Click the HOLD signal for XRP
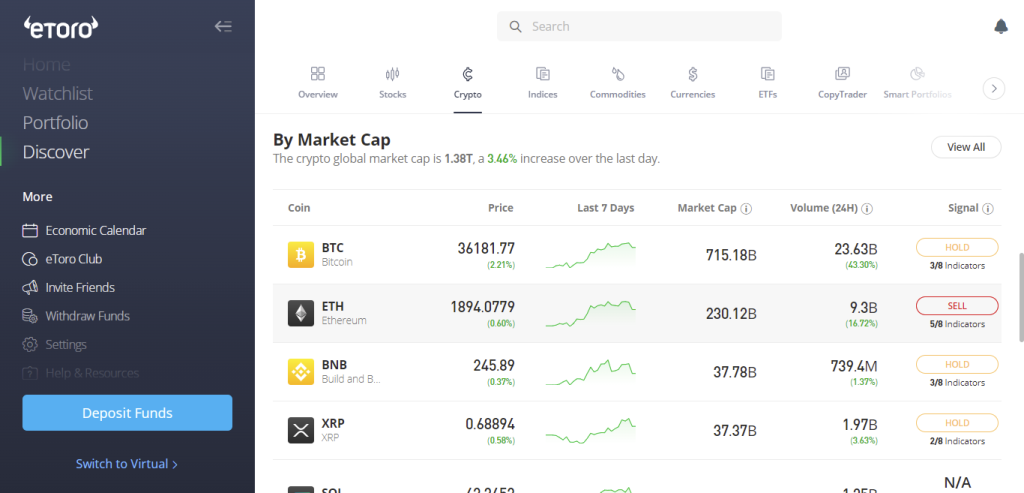 (957, 422)
